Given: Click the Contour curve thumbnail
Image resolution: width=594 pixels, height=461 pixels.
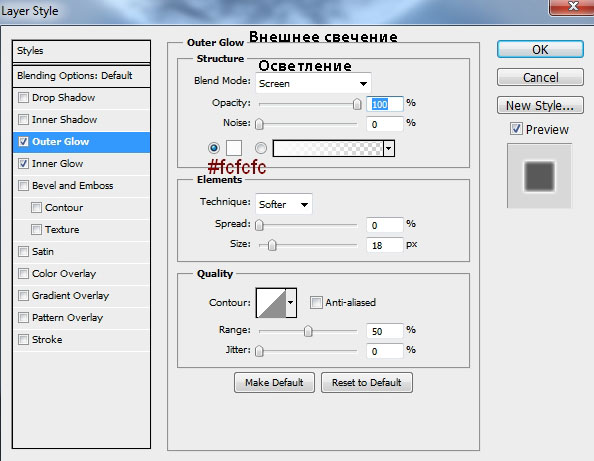Looking at the screenshot, I should point(271,303).
